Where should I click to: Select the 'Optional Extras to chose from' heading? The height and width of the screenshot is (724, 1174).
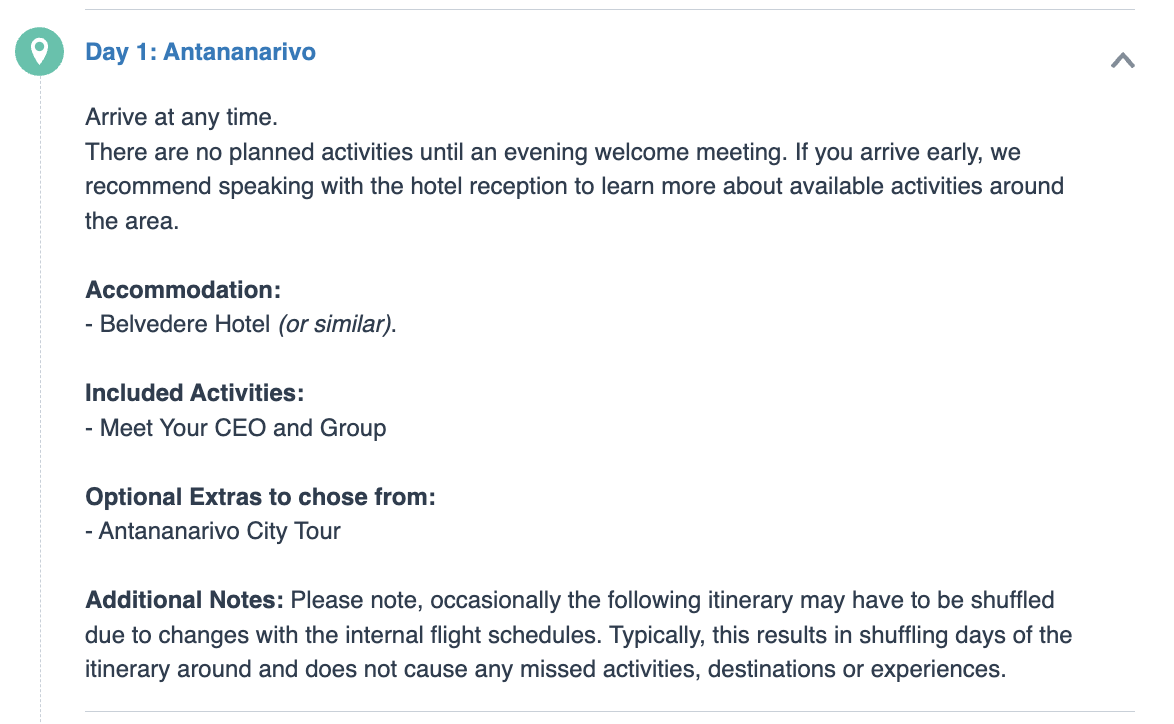(260, 497)
